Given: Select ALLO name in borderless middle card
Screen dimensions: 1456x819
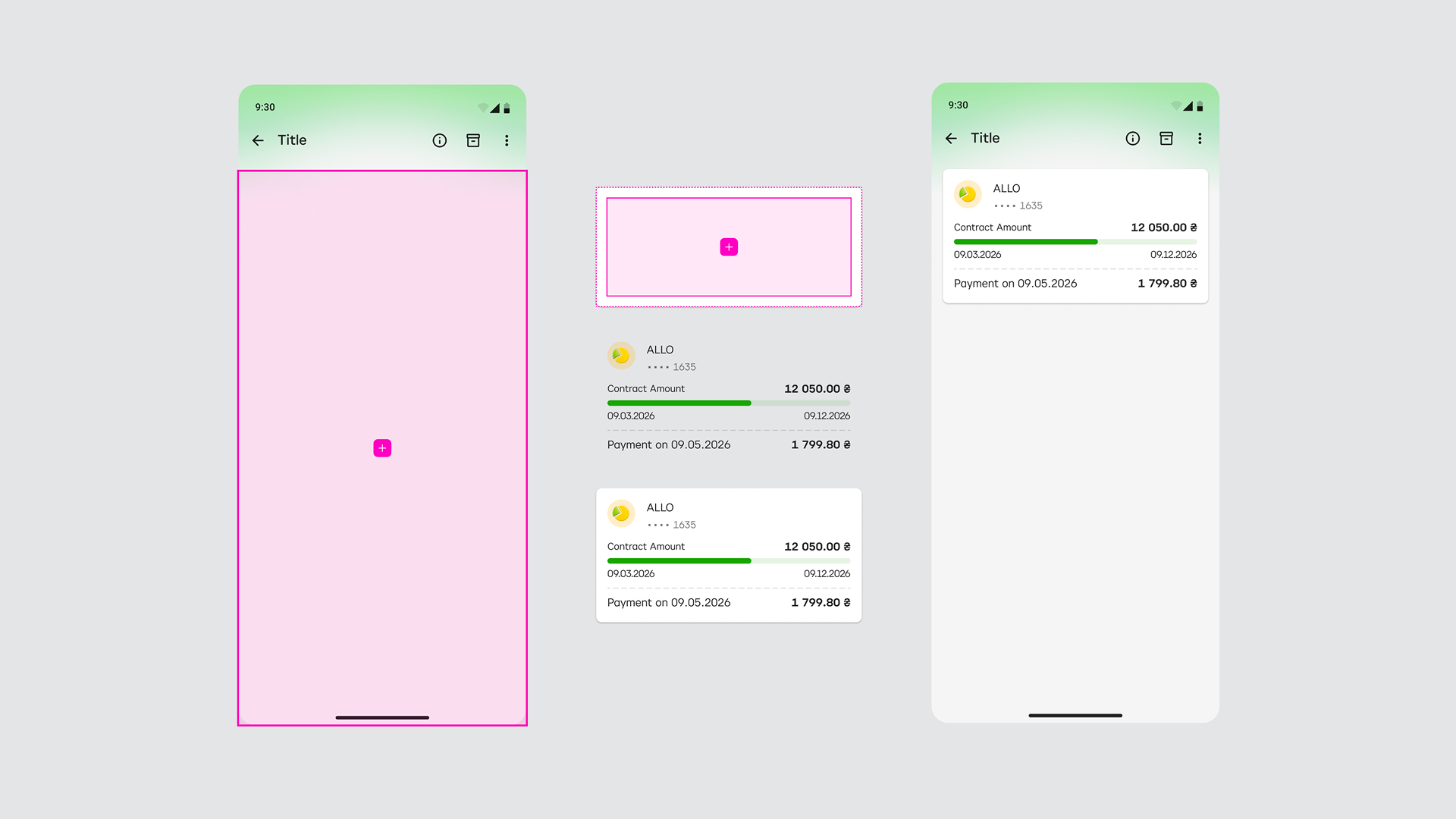Looking at the screenshot, I should [660, 350].
